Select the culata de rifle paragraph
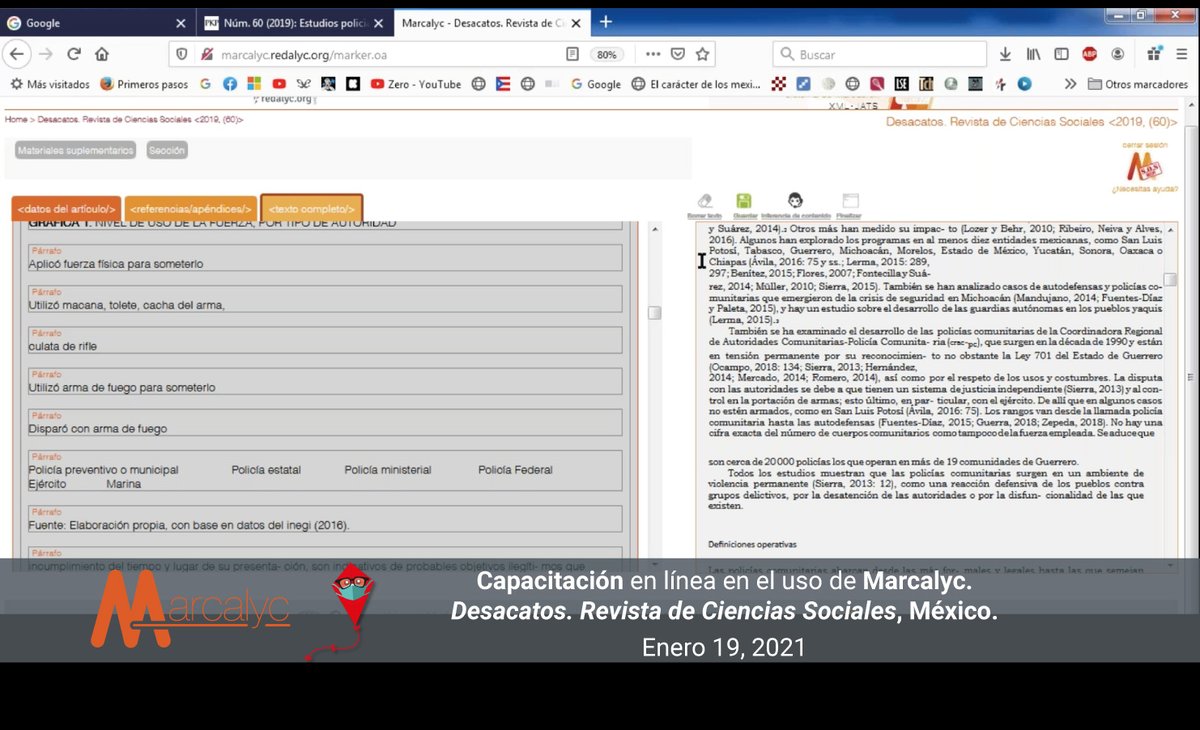The width and height of the screenshot is (1200, 730). point(324,339)
